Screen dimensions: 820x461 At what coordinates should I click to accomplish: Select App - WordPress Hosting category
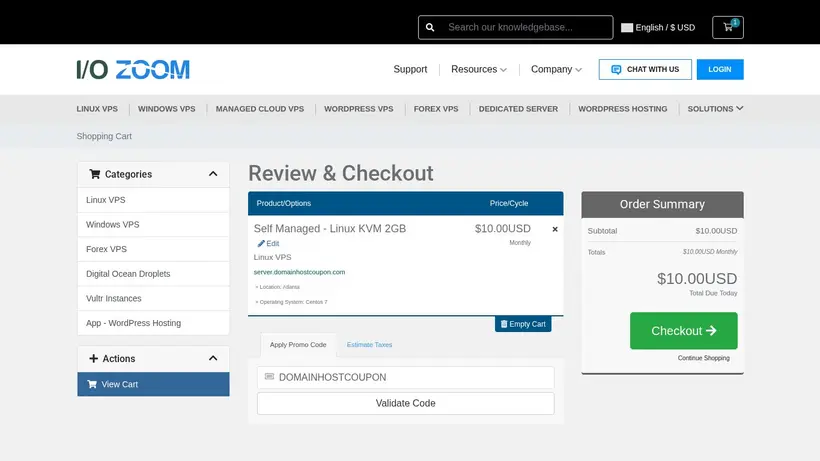coord(153,323)
